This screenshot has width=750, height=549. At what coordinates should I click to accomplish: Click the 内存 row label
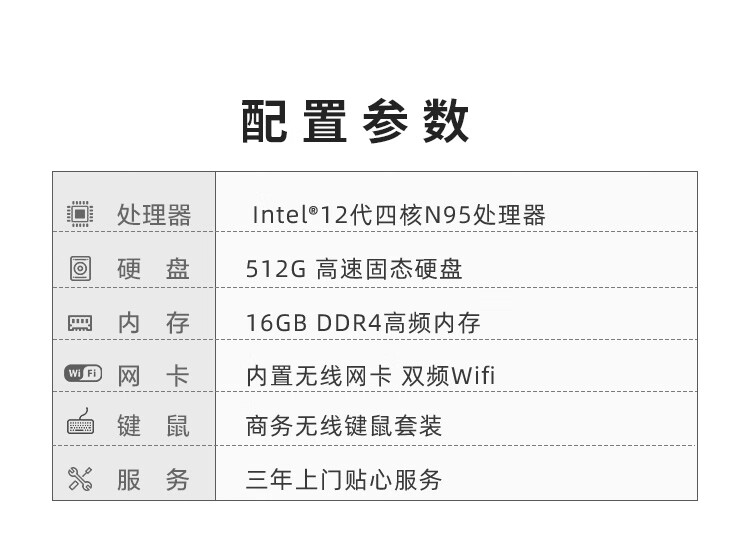[x=153, y=322]
